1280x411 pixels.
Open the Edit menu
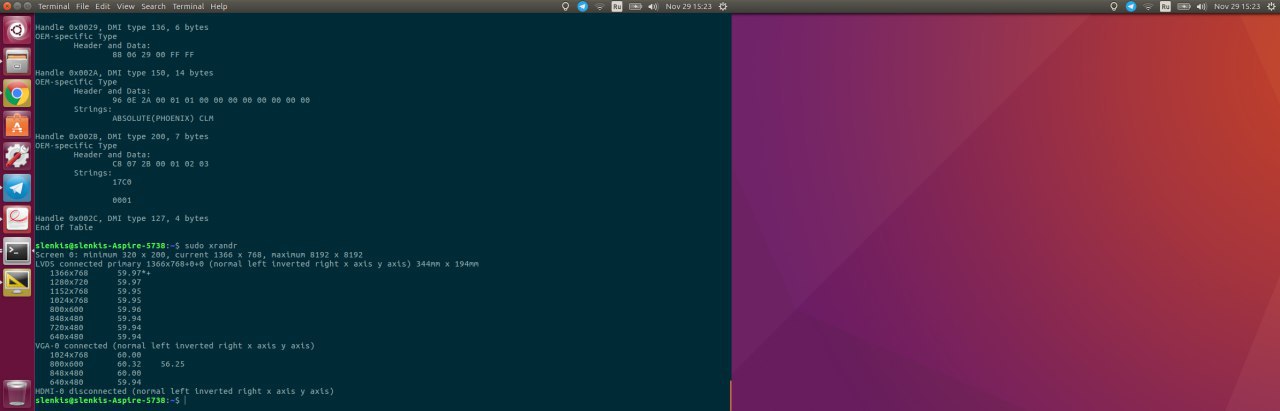tap(103, 6)
